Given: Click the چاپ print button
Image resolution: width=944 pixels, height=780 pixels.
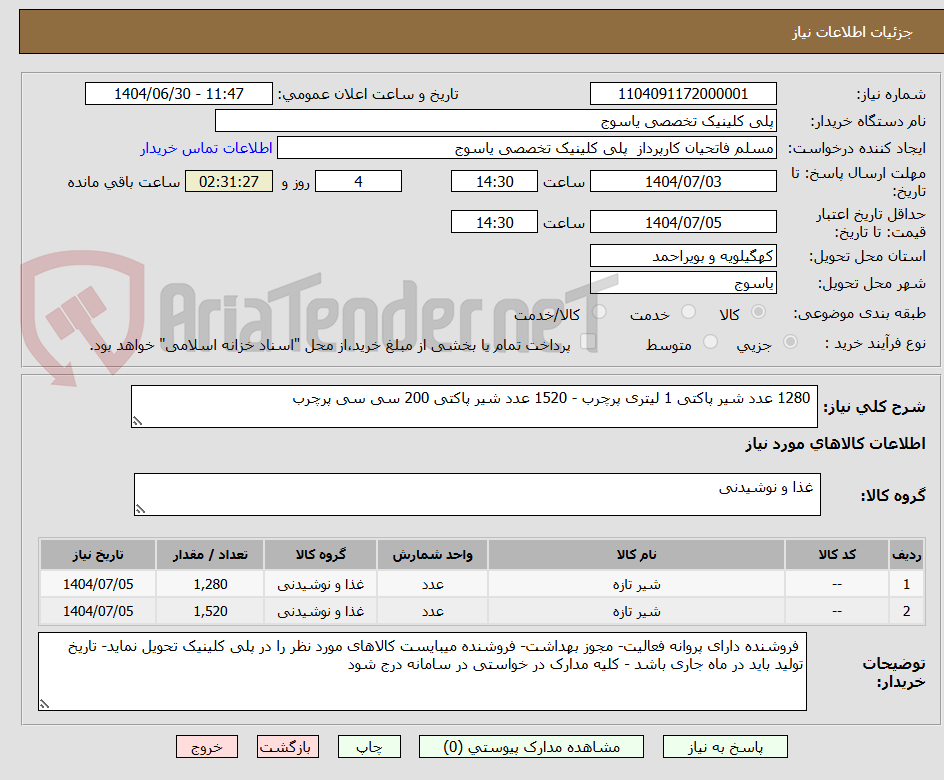Looking at the screenshot, I should (369, 746).
